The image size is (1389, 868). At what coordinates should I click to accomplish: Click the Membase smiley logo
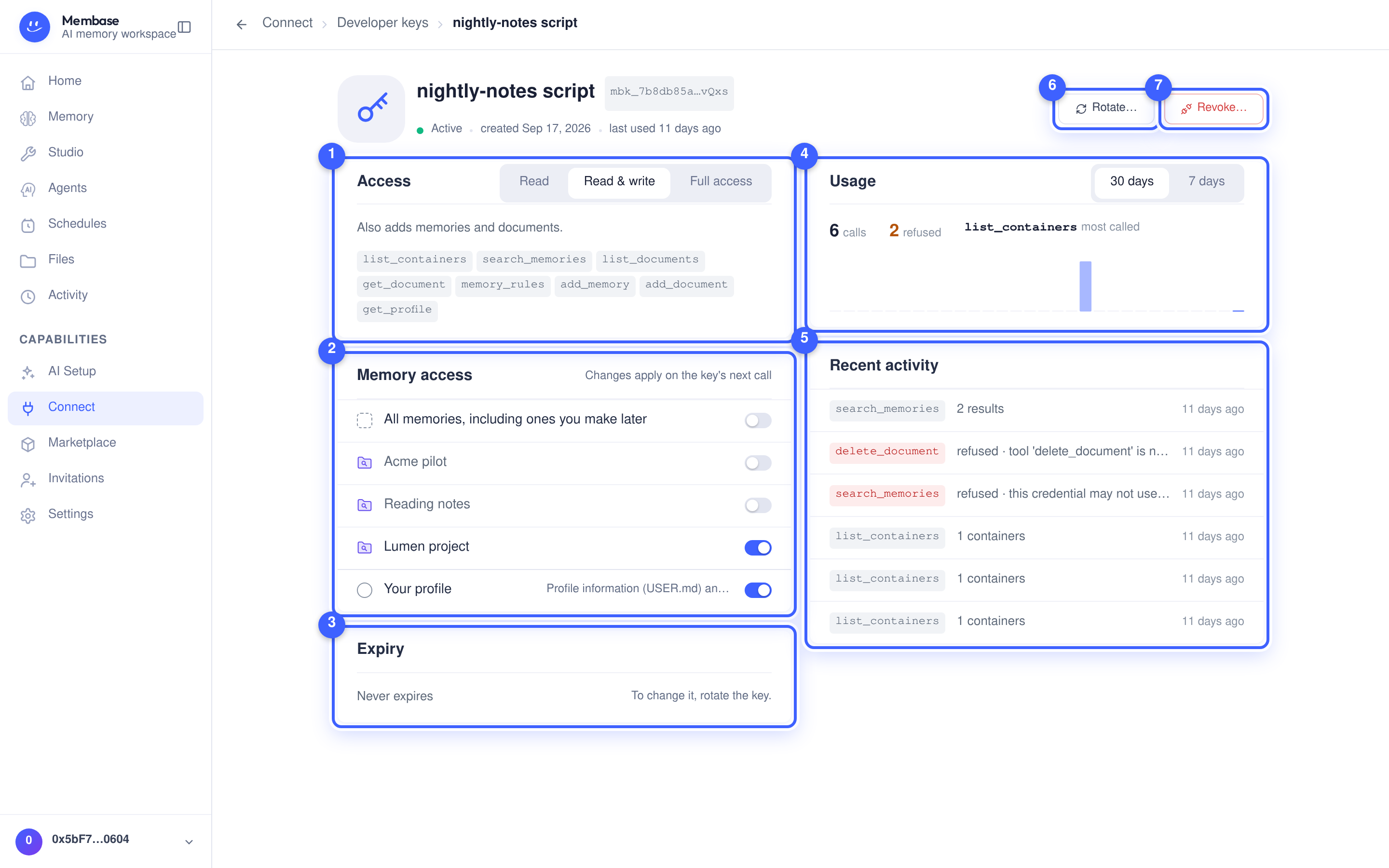coord(34,27)
